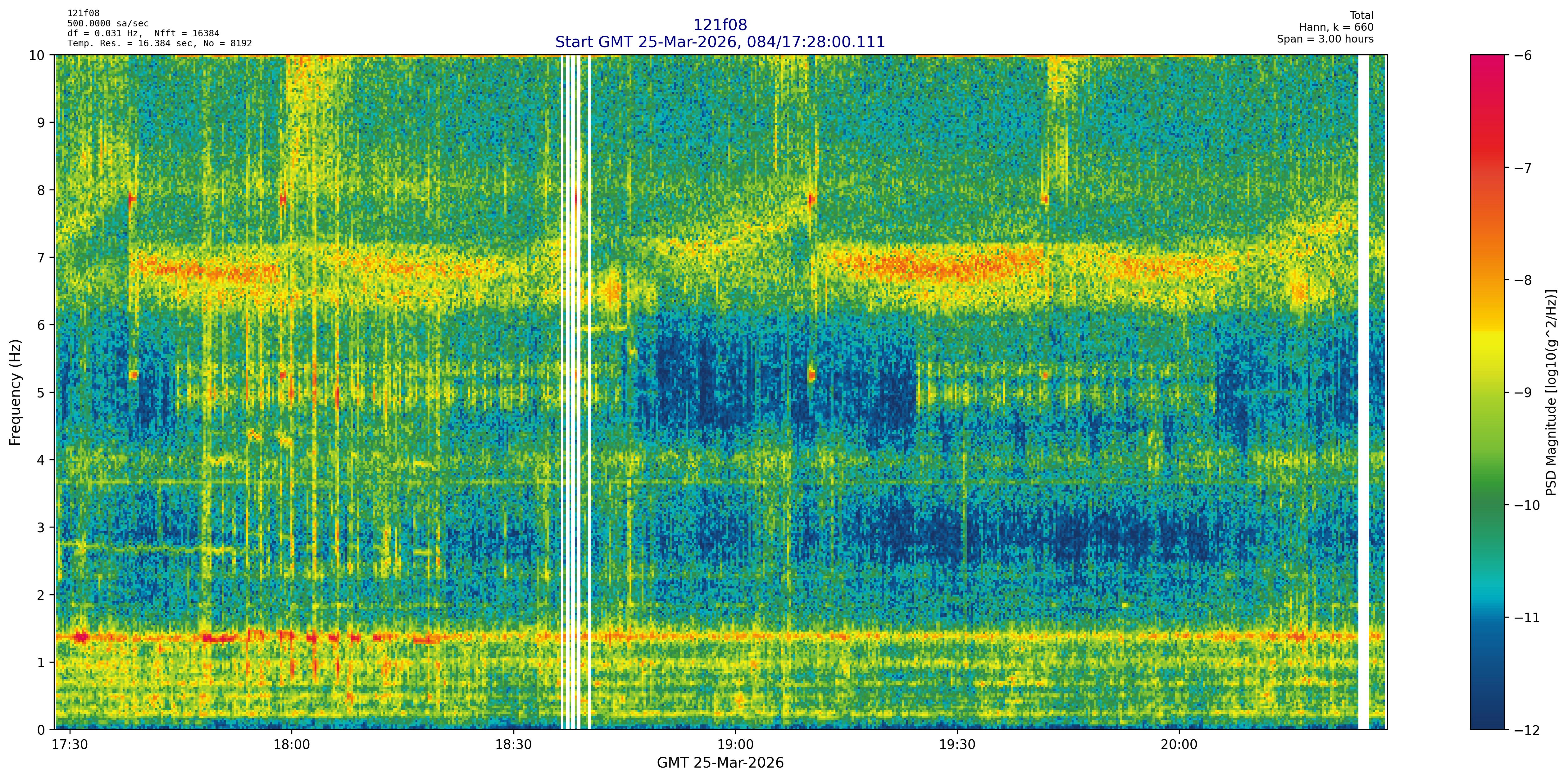The width and height of the screenshot is (1568, 780).
Task: Click the 19:00 time axis tick label
Action: point(735,745)
